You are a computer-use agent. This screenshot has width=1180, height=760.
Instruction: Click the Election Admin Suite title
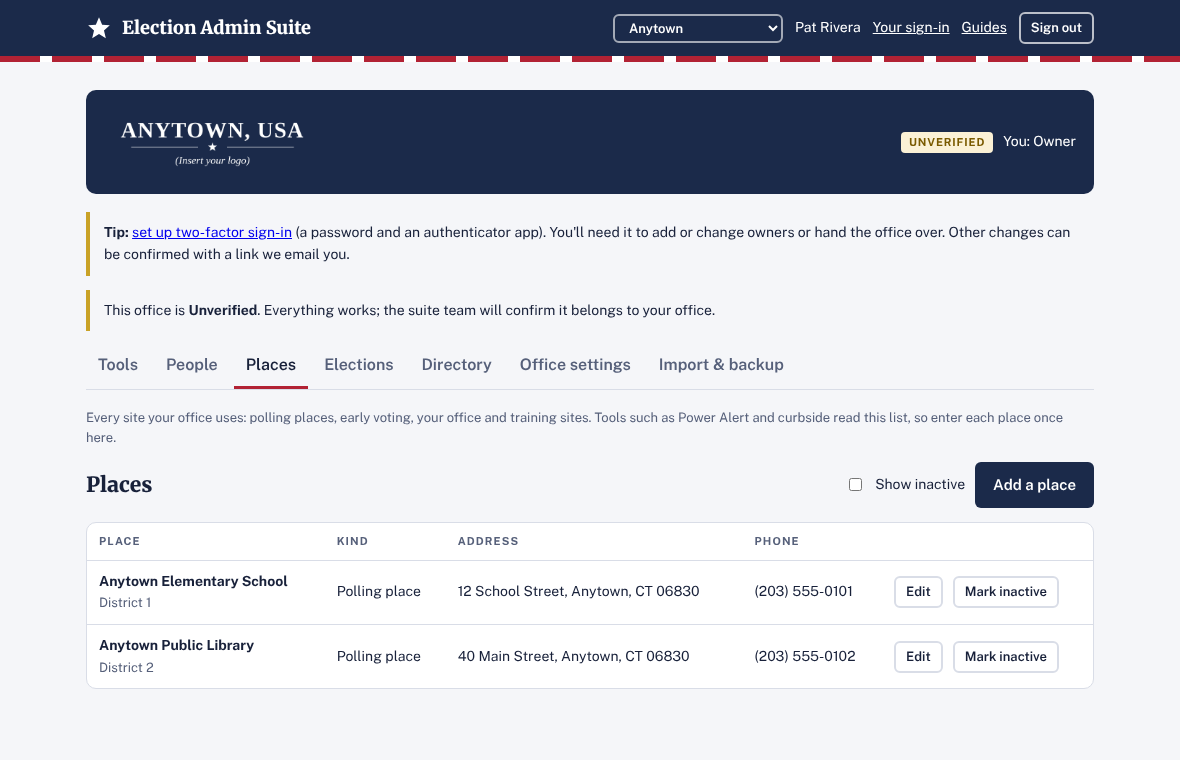[217, 28]
